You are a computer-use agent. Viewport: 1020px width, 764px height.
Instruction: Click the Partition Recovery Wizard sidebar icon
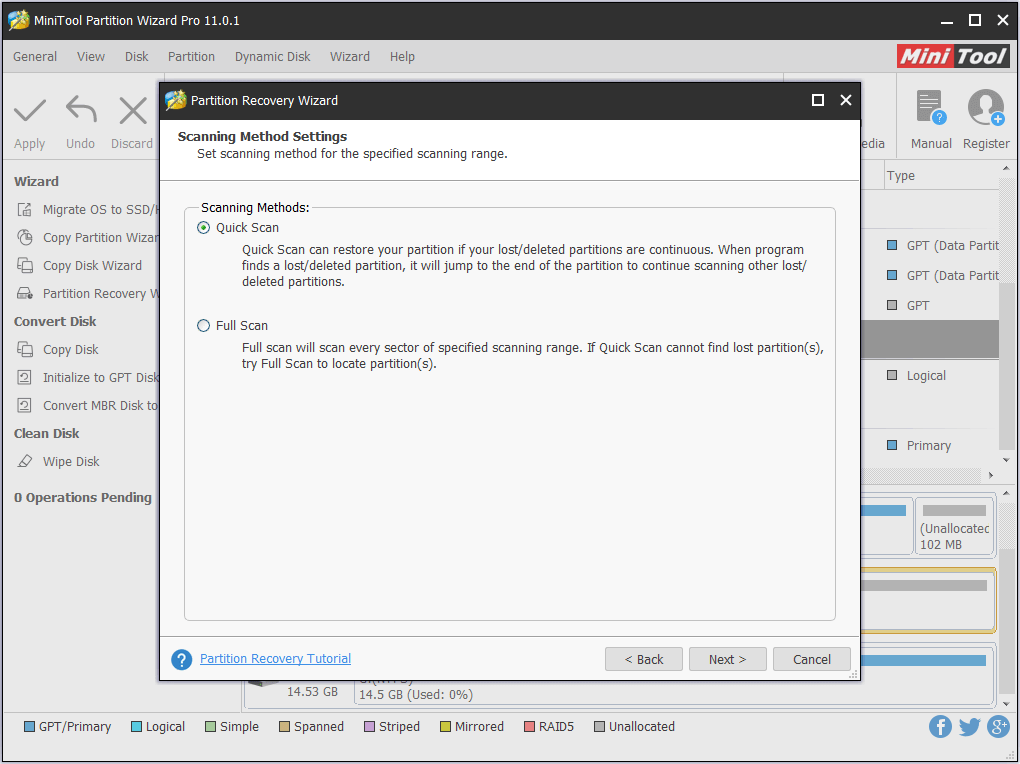(25, 293)
